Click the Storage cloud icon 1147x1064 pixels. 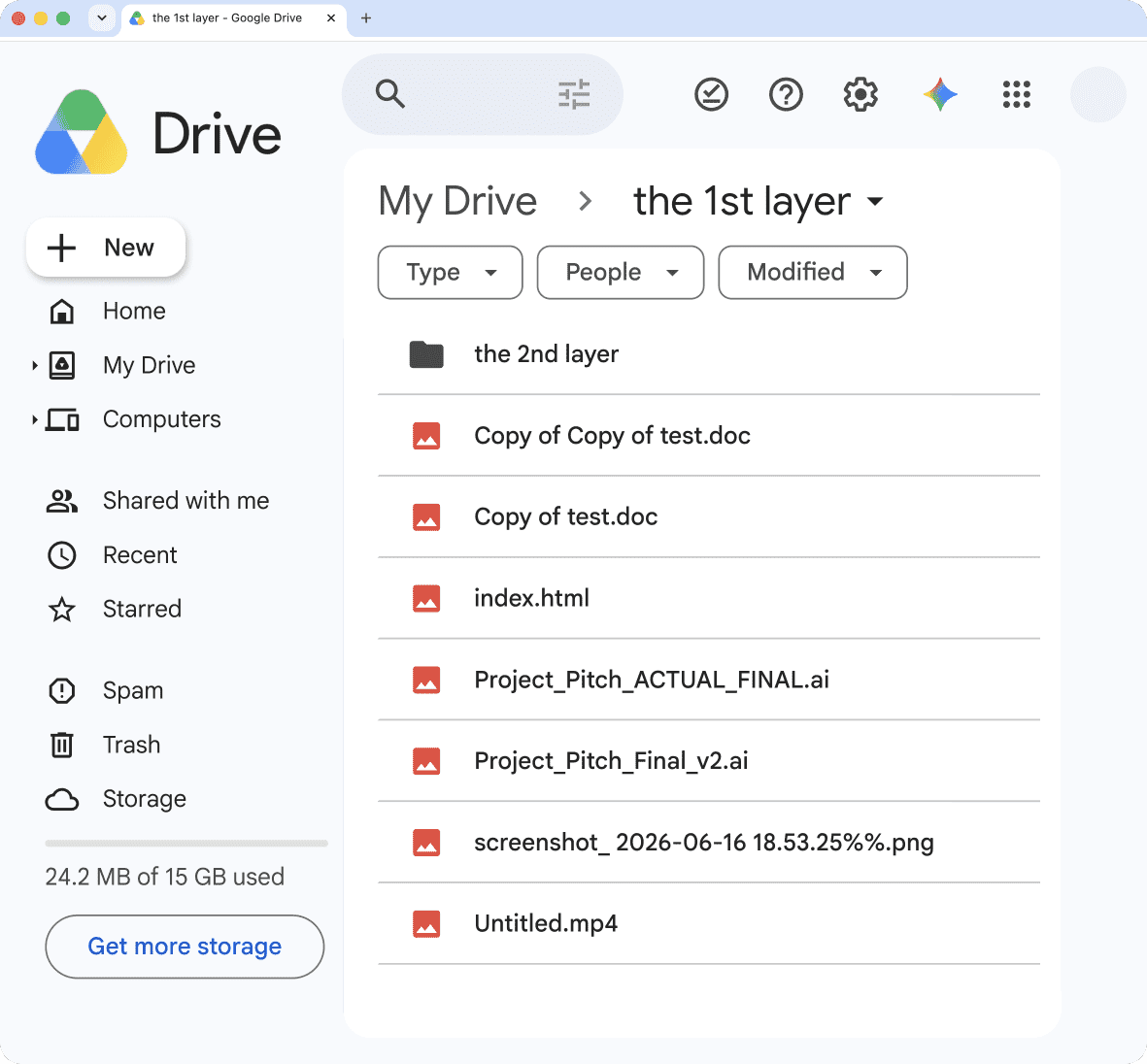coord(62,799)
